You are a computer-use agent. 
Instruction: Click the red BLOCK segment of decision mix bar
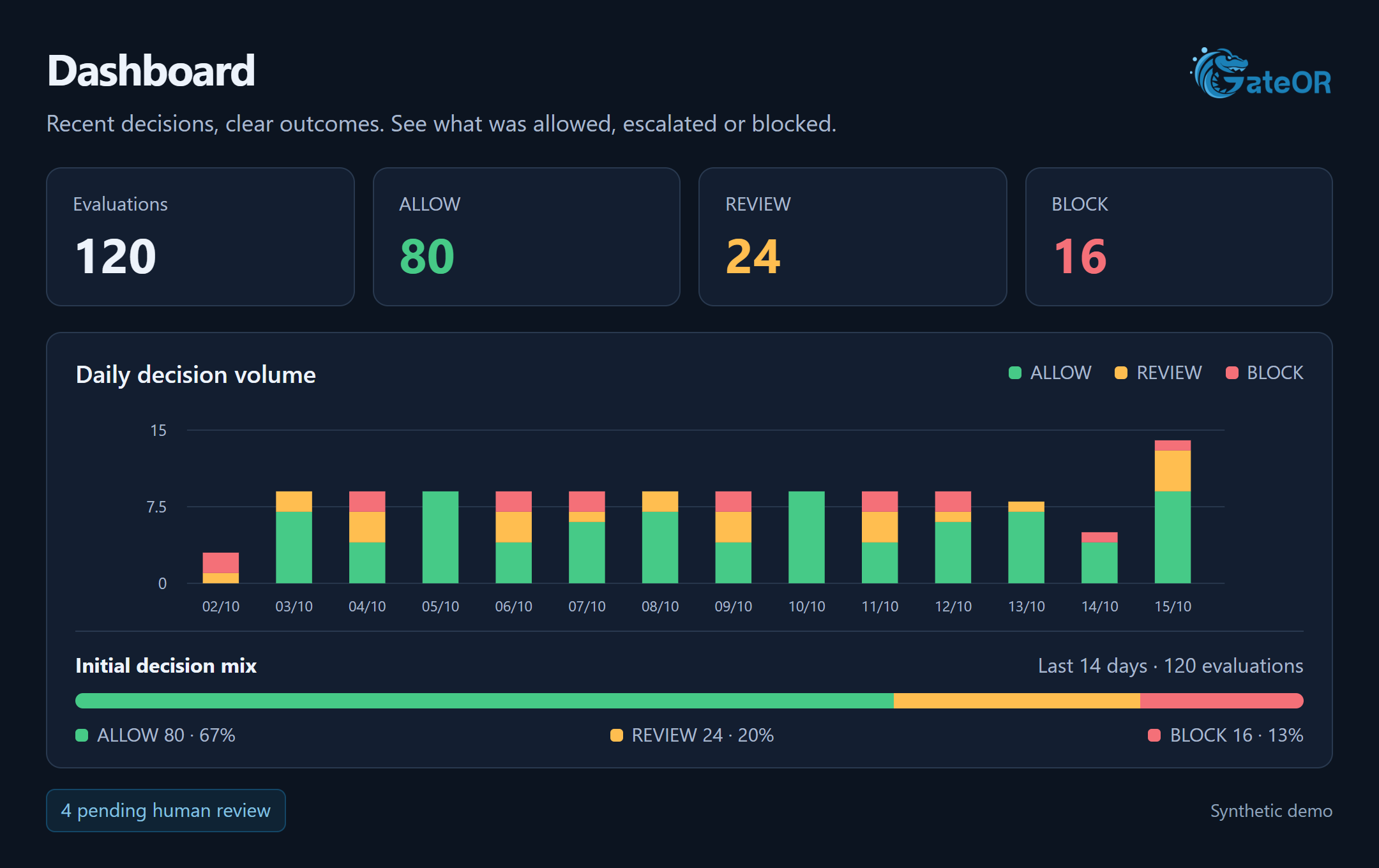[x=1222, y=701]
